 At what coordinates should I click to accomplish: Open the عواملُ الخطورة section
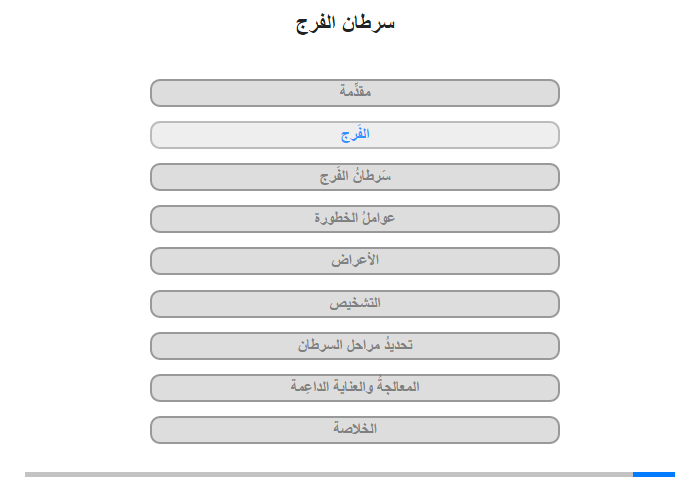pyautogui.click(x=354, y=219)
